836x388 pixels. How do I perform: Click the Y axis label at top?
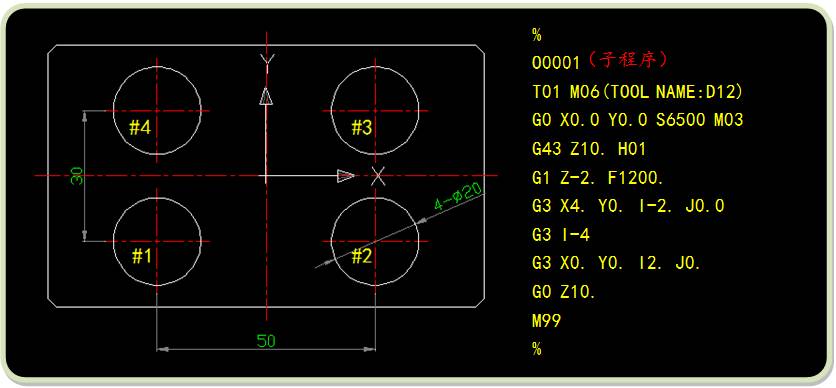266,60
